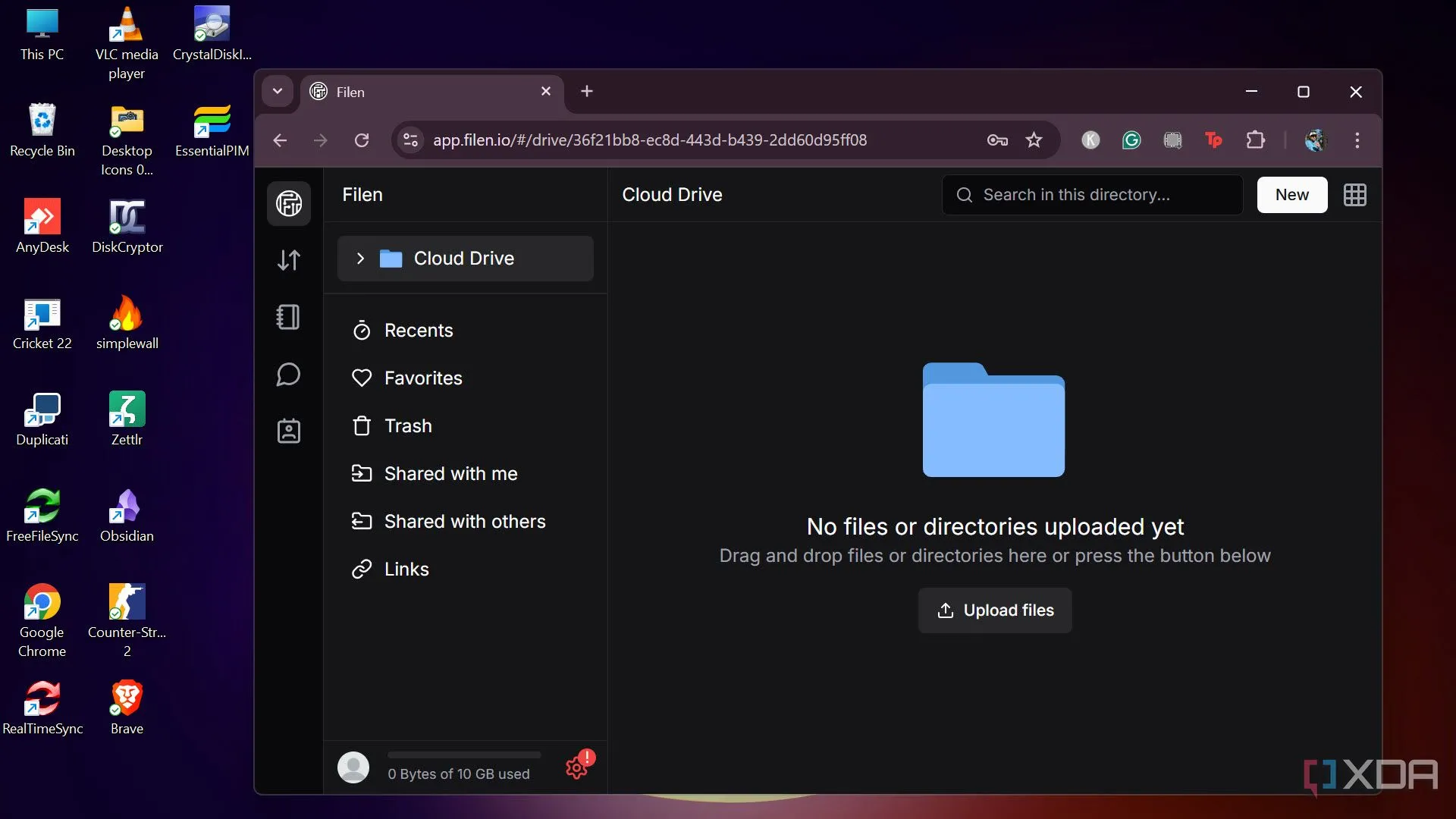Click the RealTimeSync desktop icon

point(42,708)
